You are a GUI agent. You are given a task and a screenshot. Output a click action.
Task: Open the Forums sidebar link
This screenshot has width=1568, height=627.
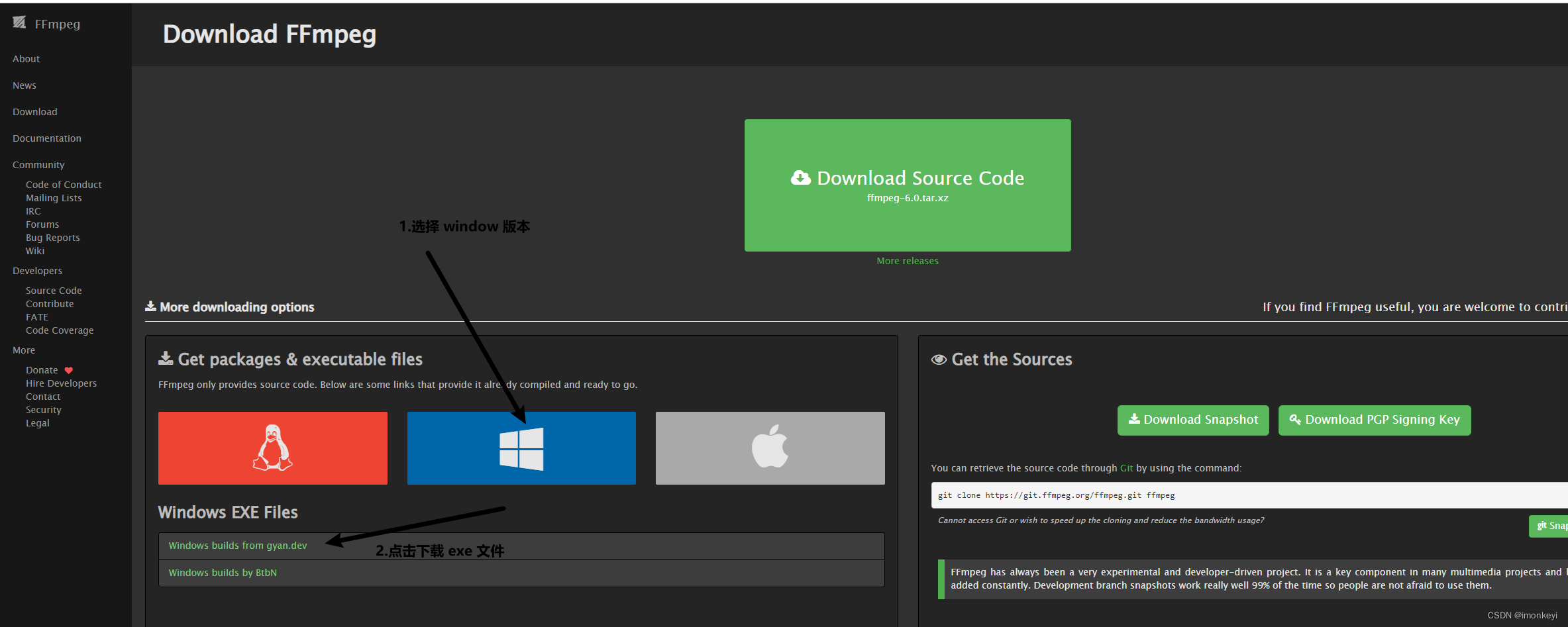click(42, 224)
